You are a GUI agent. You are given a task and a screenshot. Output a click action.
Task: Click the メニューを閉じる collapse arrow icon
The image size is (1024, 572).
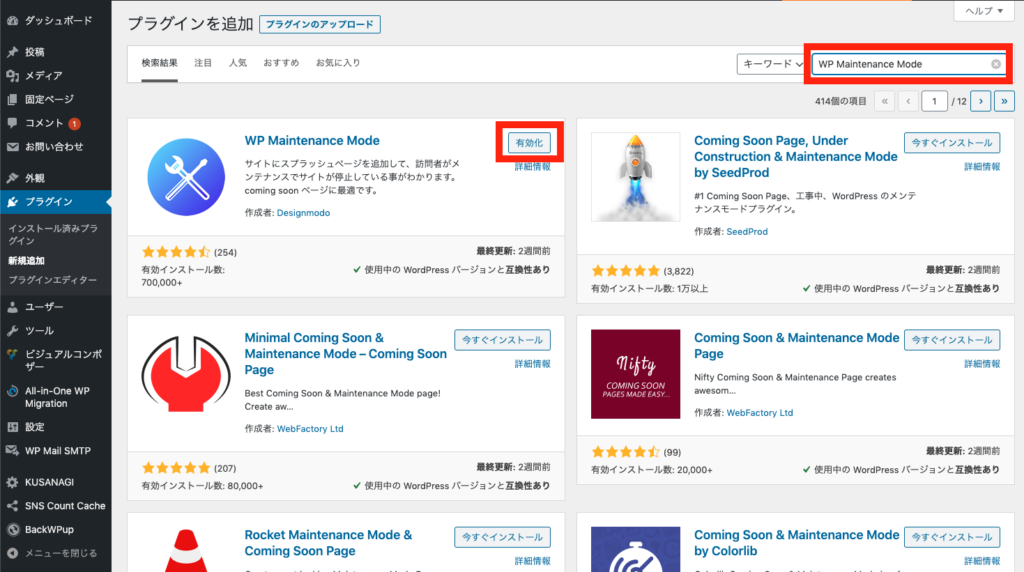(x=12, y=554)
